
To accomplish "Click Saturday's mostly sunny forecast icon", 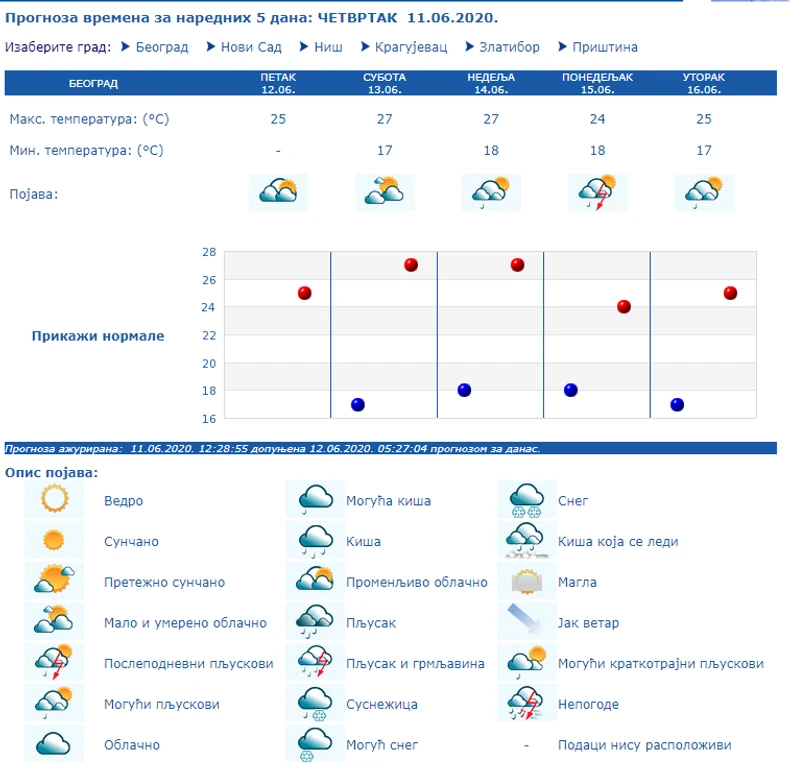I will (x=384, y=191).
